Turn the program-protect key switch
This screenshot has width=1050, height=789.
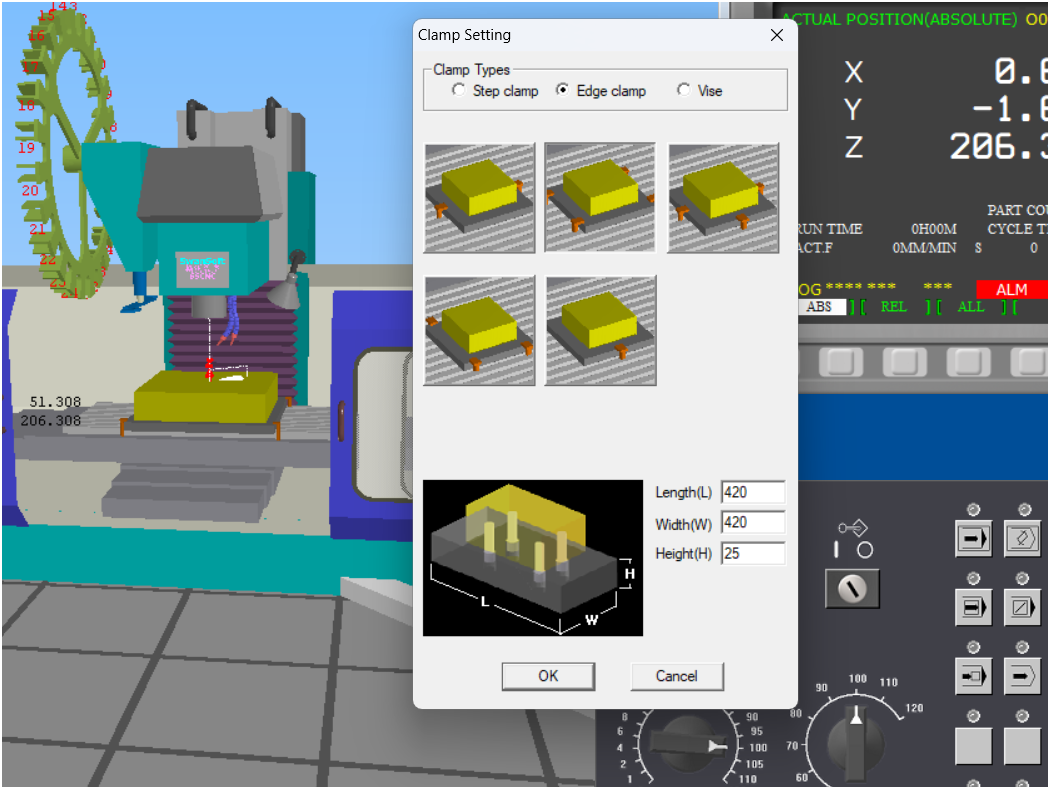click(x=852, y=589)
